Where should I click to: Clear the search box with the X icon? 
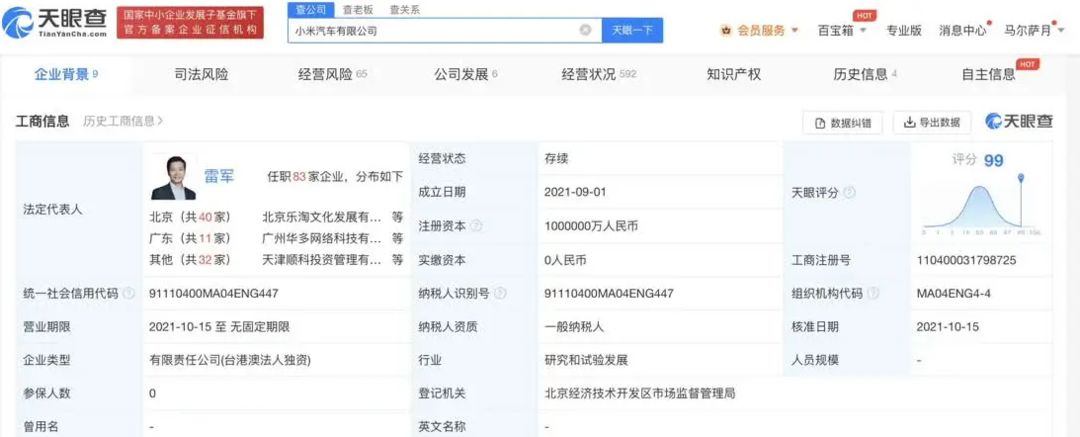[585, 30]
